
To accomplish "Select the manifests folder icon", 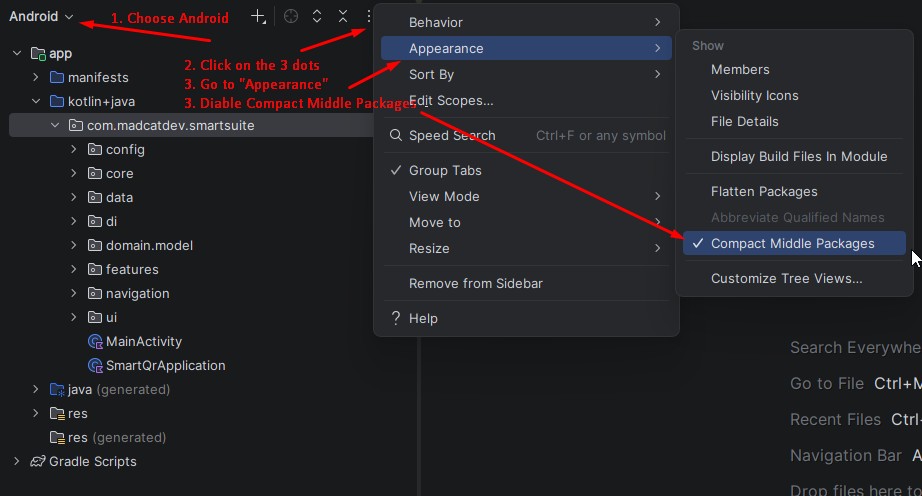I will click(x=57, y=77).
